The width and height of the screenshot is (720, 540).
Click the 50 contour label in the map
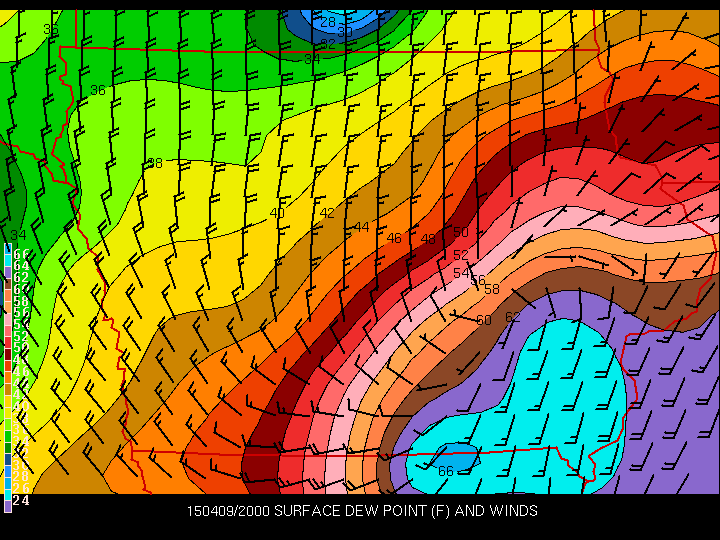point(461,232)
